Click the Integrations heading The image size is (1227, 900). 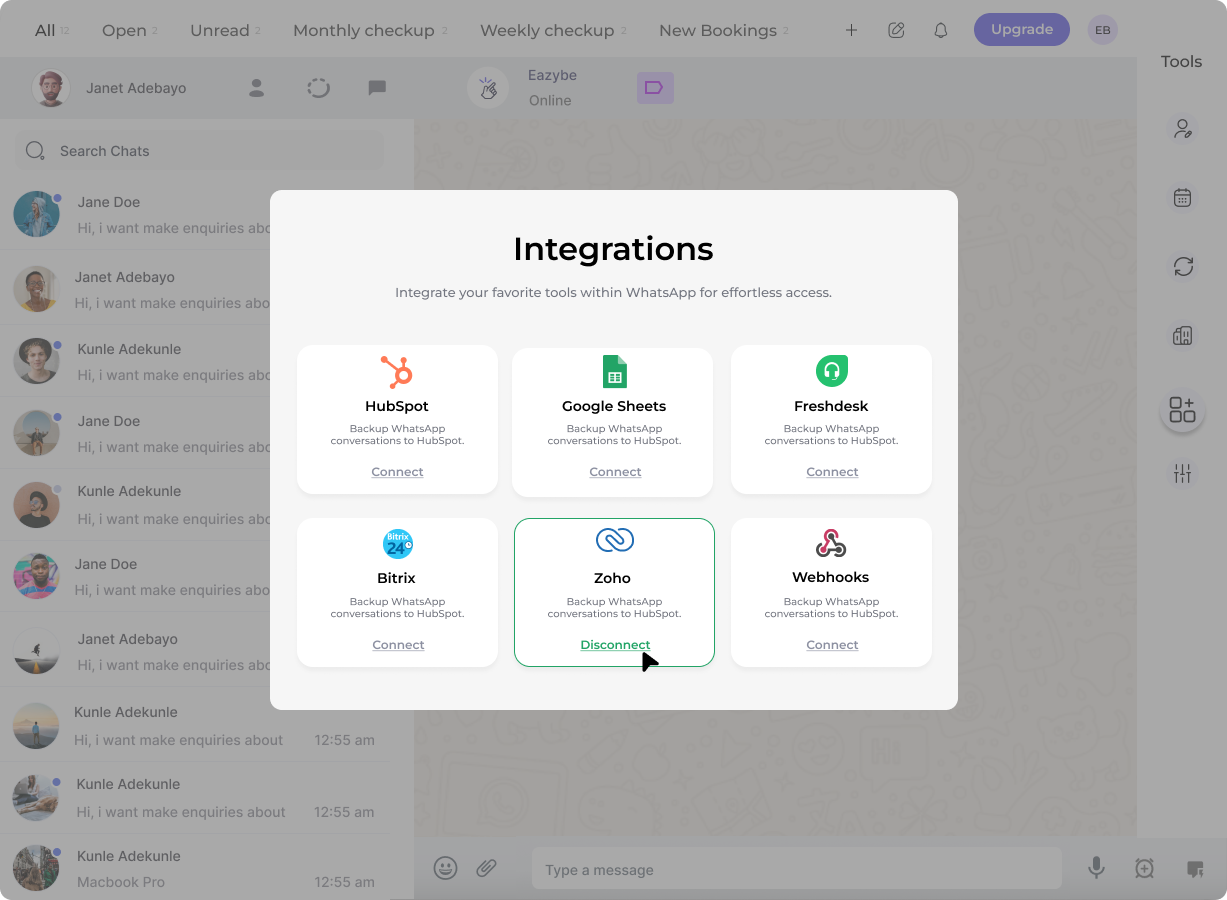tap(613, 248)
